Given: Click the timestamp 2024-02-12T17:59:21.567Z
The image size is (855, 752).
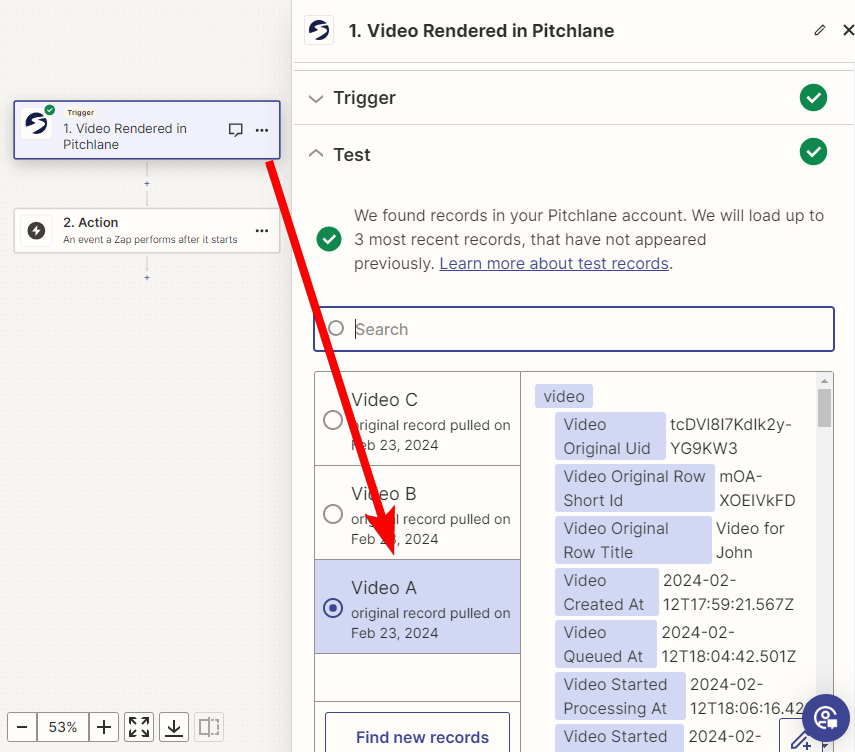Looking at the screenshot, I should tap(728, 592).
